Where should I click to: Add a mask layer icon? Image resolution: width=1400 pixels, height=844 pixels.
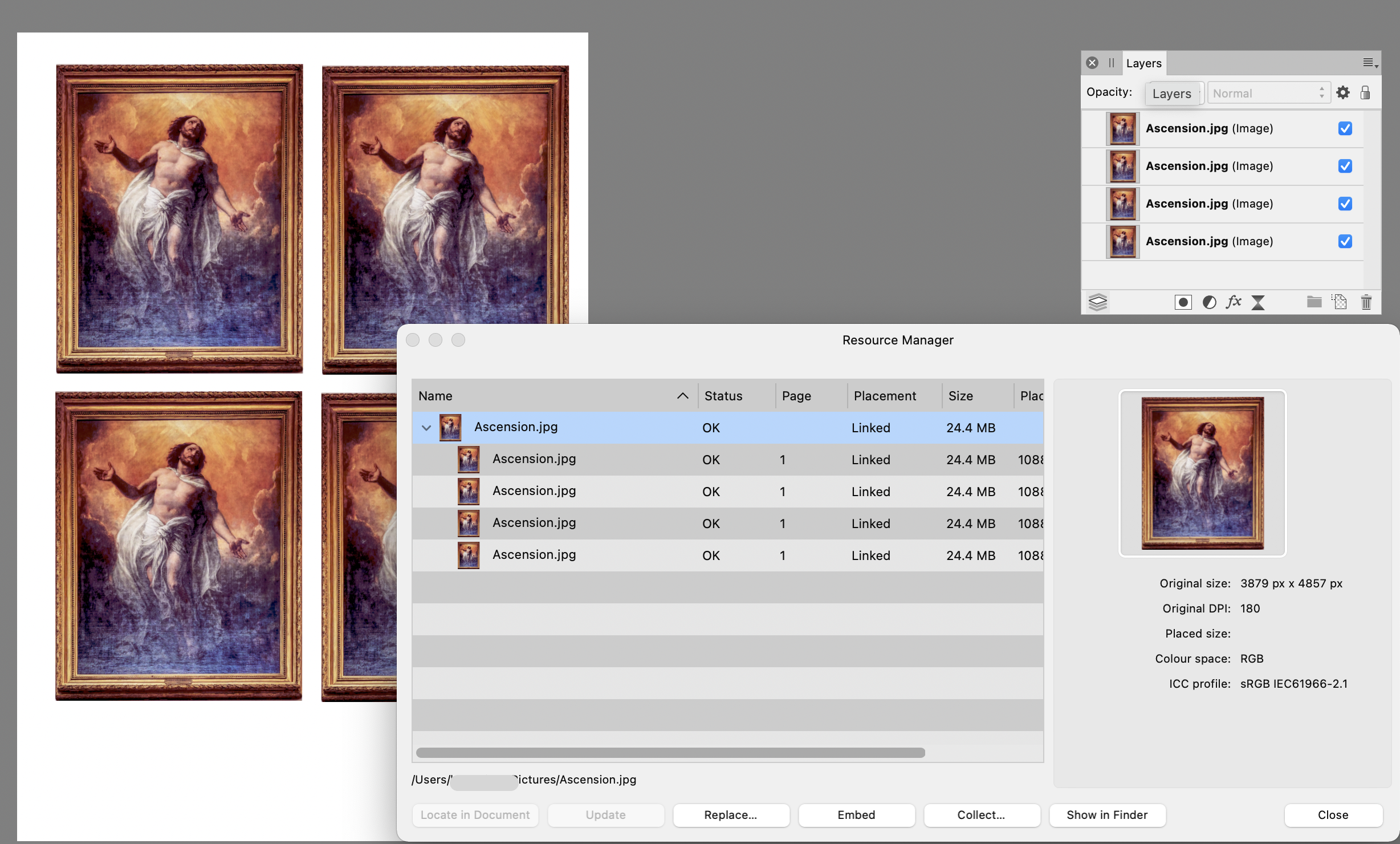[1183, 302]
